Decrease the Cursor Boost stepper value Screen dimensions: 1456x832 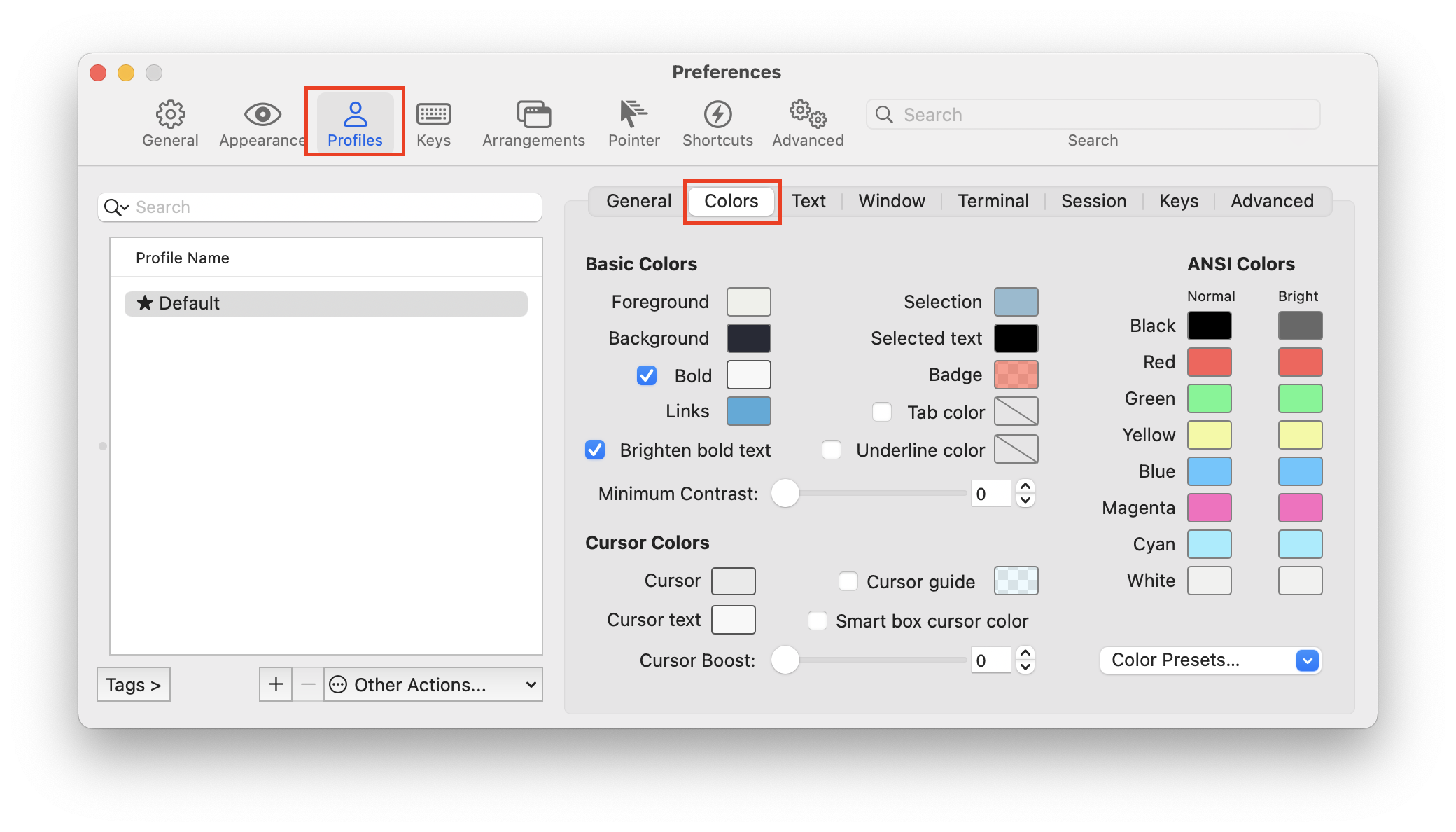(1025, 666)
